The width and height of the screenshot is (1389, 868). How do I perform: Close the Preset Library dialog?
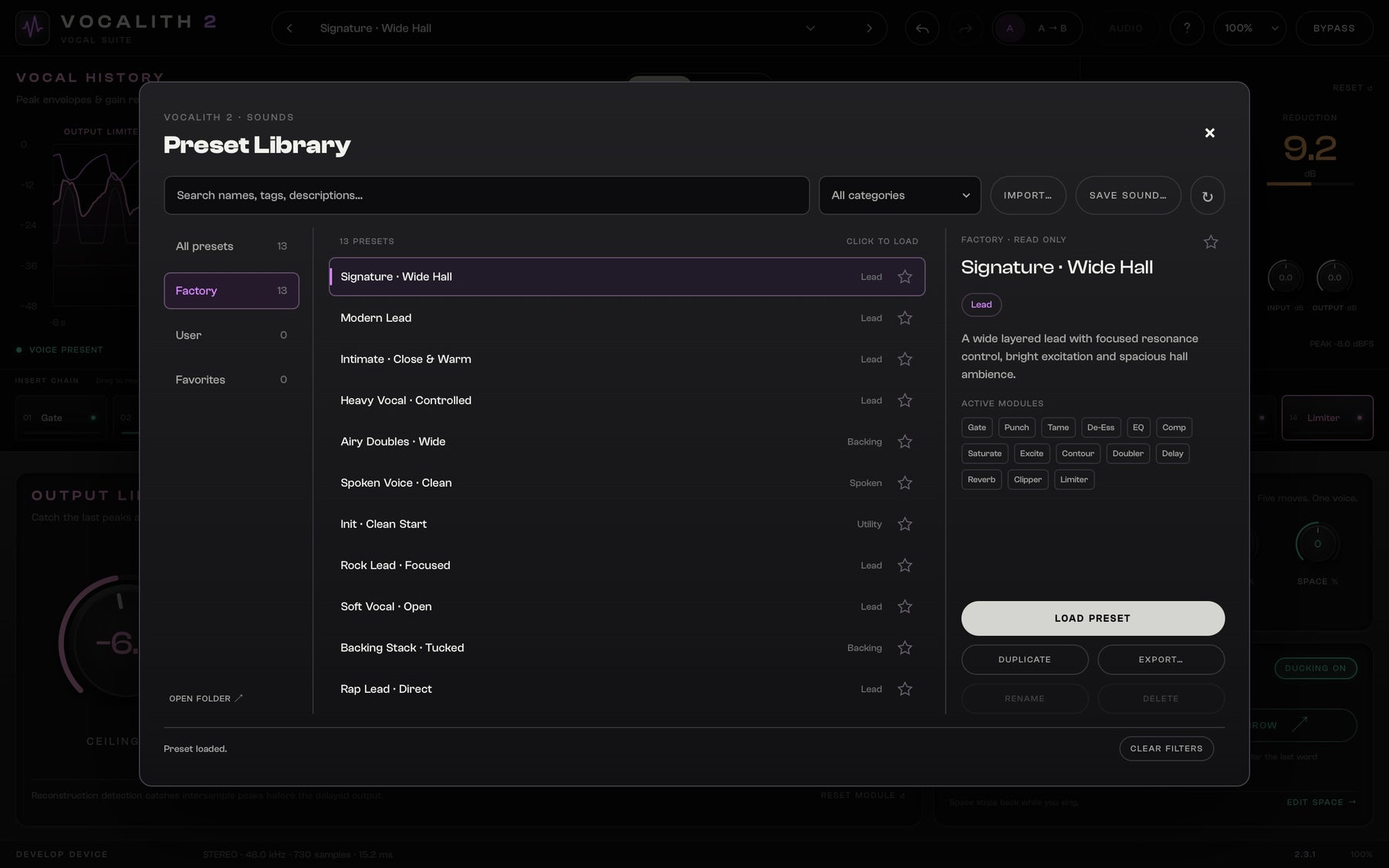tap(1209, 133)
